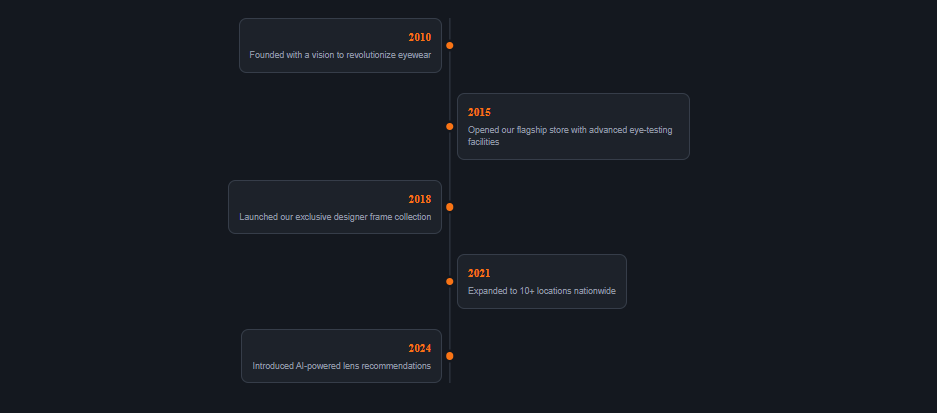Viewport: 937px width, 413px height.
Task: Select the 2021 year heading
Action: (x=479, y=274)
